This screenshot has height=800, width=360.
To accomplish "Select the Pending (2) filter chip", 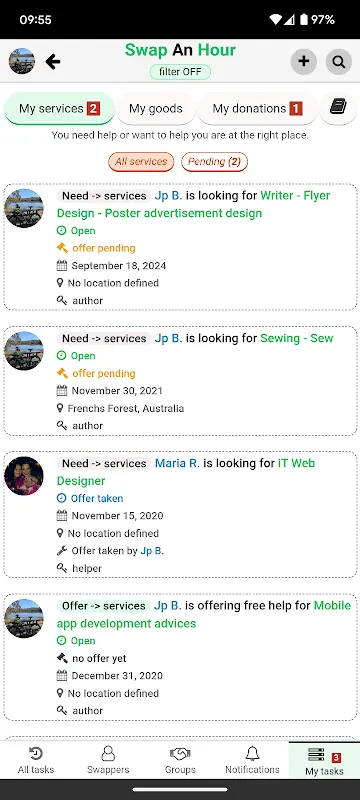I will pyautogui.click(x=214, y=162).
